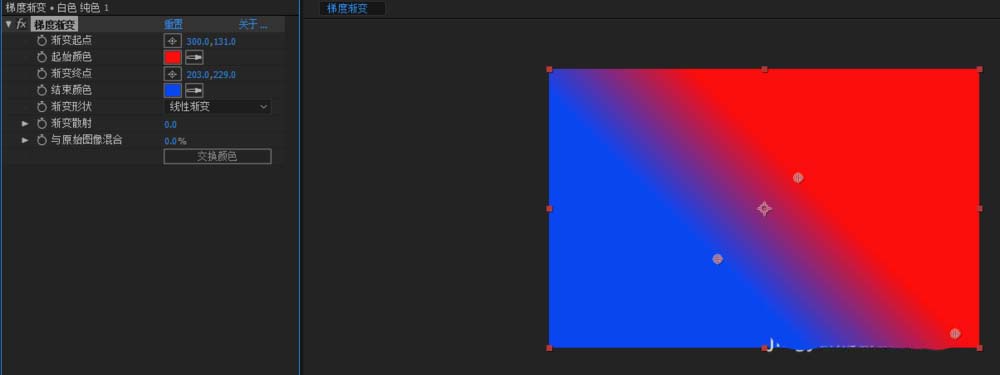Screen dimensions: 1000x375
Task: Open the 关于... about link
Action: (253, 25)
